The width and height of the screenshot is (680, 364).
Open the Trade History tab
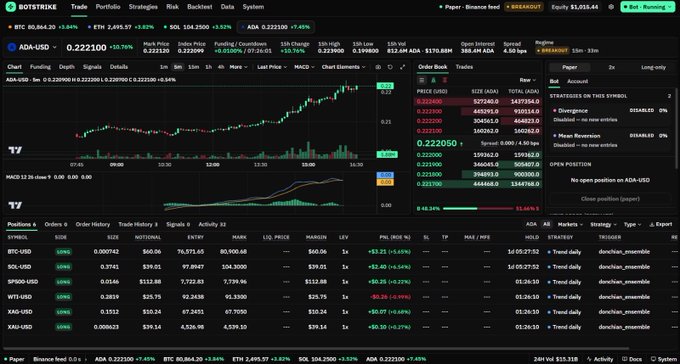[x=138, y=224]
